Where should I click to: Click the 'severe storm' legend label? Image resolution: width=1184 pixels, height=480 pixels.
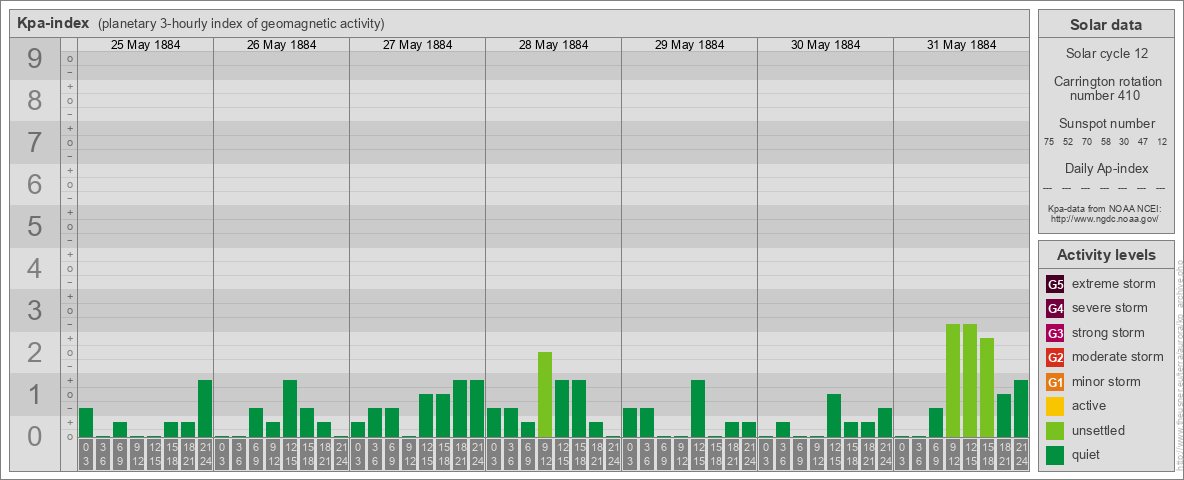(1110, 308)
